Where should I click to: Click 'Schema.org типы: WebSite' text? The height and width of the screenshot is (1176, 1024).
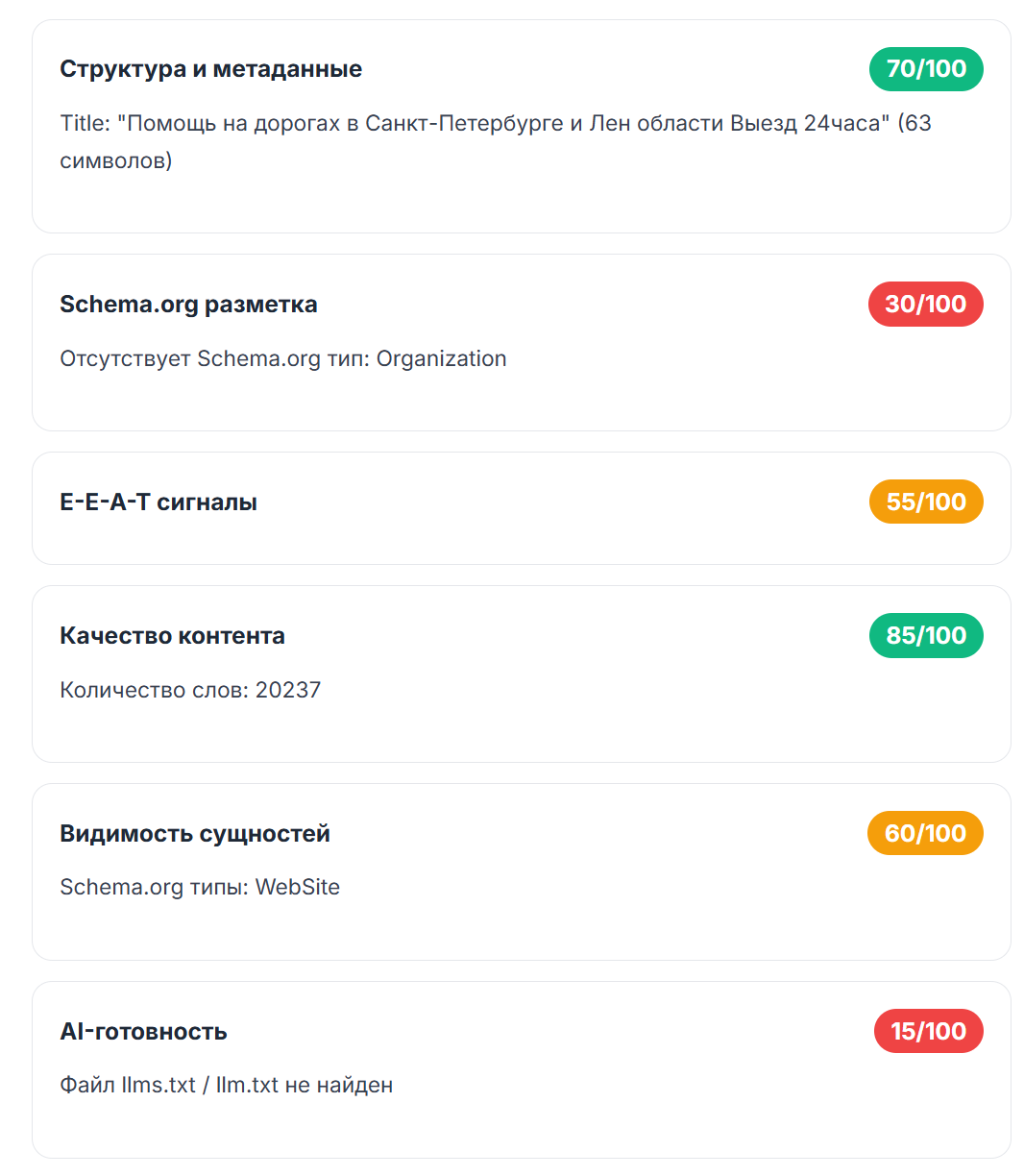200,888
